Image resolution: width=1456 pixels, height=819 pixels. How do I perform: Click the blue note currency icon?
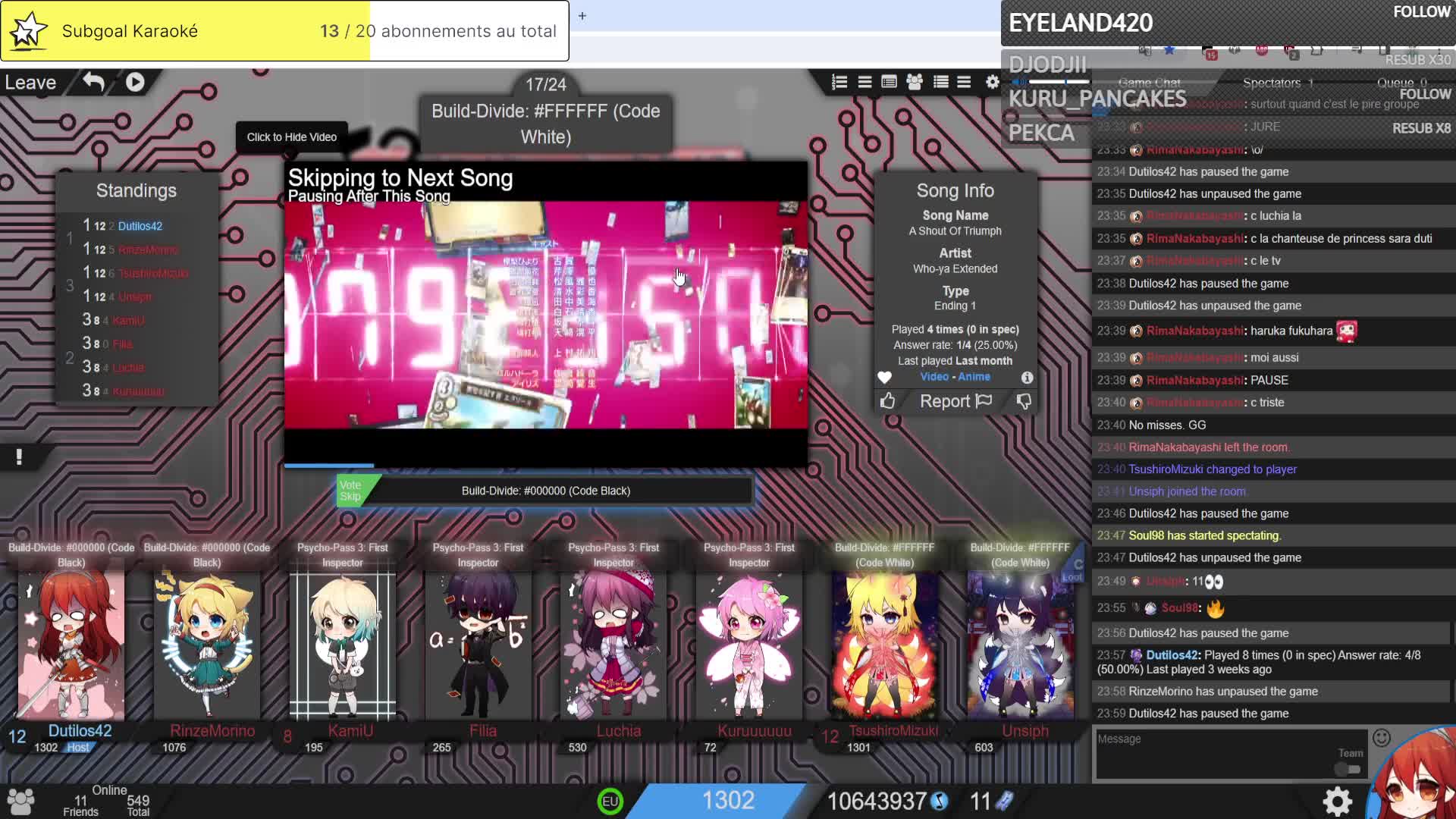point(940,801)
